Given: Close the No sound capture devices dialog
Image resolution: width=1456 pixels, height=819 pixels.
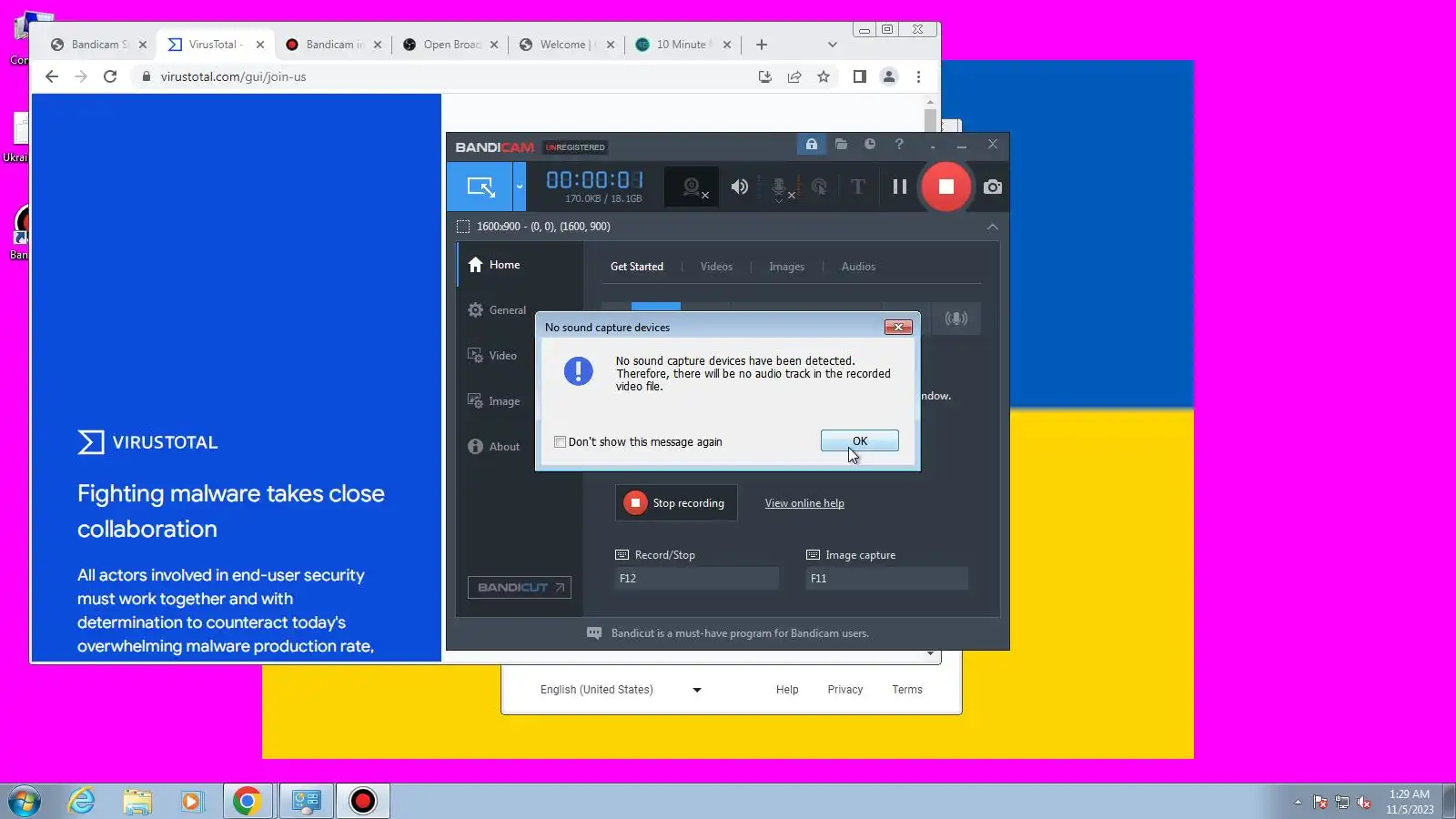Looking at the screenshot, I should pyautogui.click(x=898, y=328).
